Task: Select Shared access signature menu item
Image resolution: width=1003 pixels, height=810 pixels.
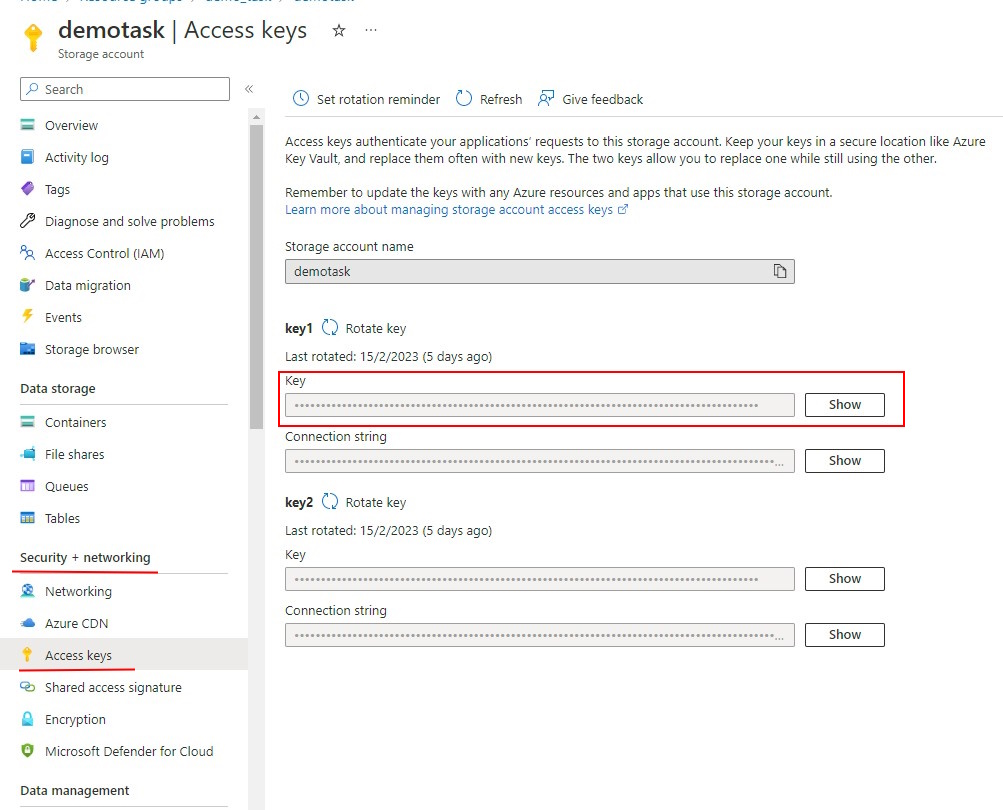Action: 113,687
